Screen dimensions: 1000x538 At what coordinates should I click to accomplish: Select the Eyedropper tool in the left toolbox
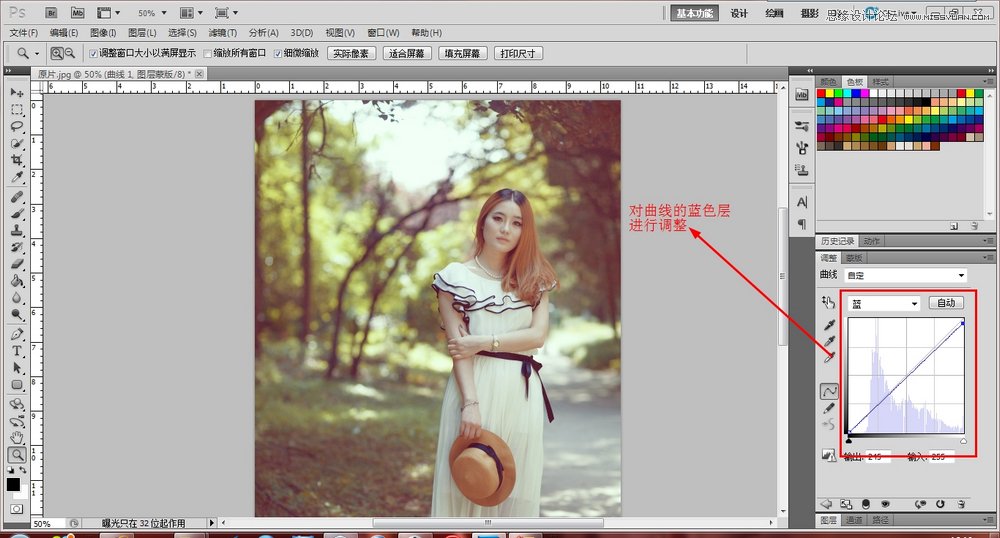tap(17, 177)
